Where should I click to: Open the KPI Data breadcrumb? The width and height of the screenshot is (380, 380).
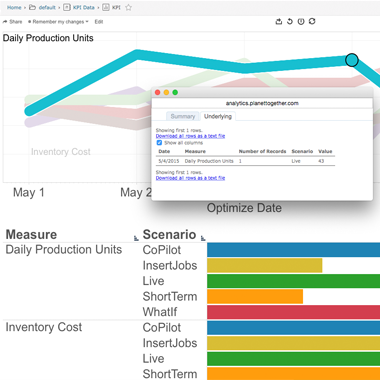(84, 7)
